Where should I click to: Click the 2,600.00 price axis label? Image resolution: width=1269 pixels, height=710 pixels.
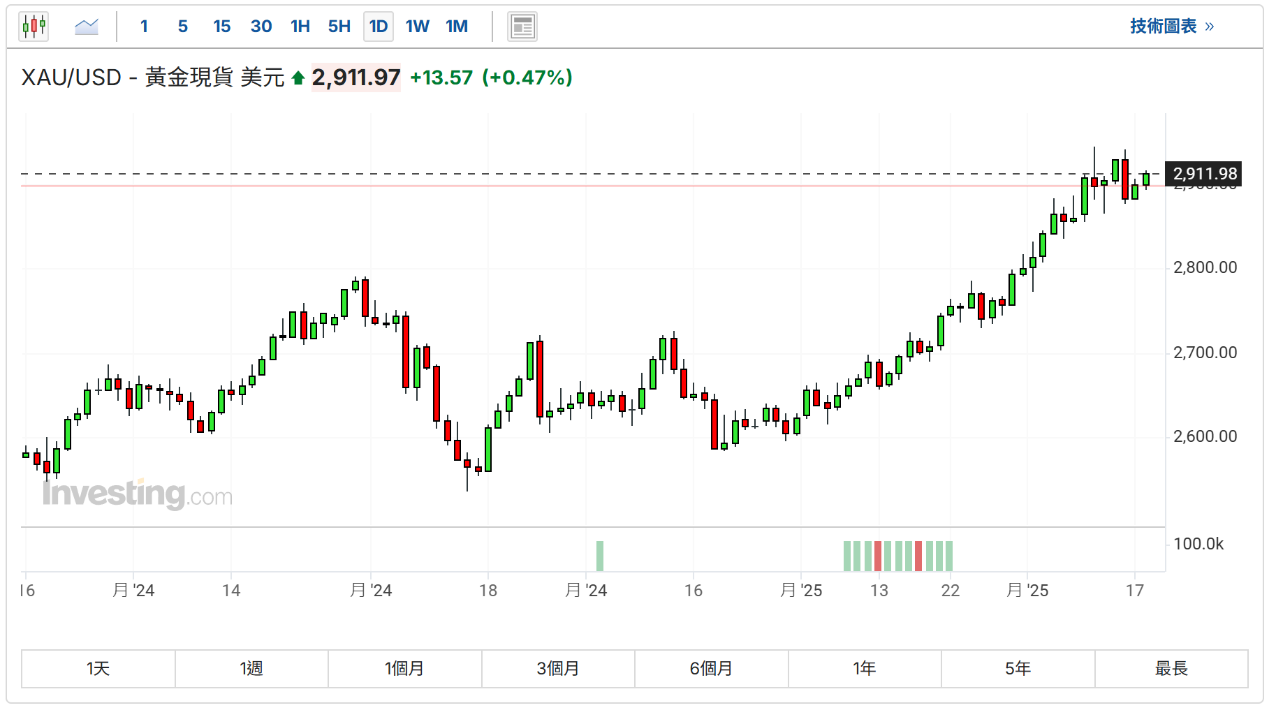pyautogui.click(x=1205, y=436)
